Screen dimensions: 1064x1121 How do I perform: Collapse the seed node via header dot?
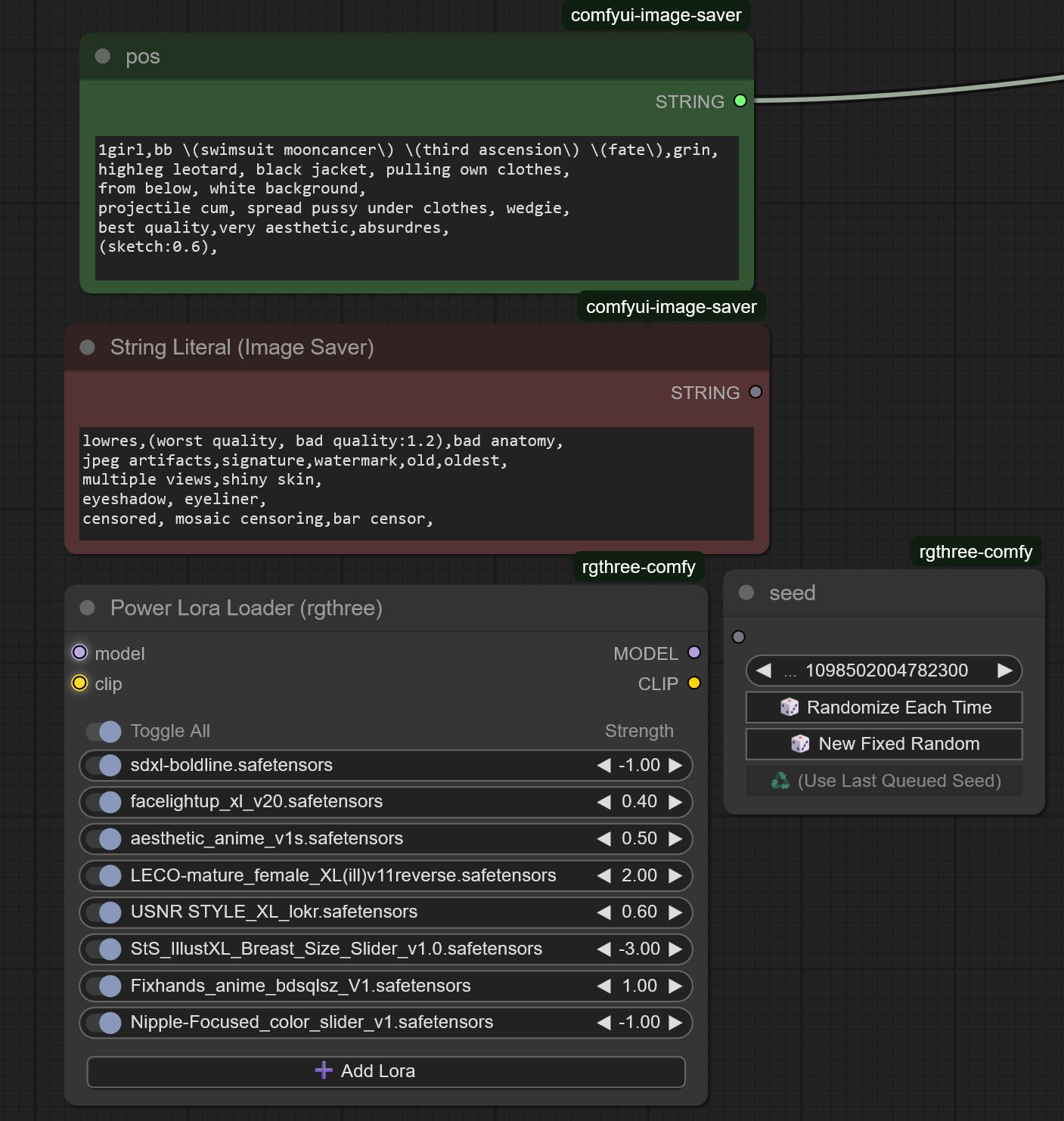point(746,593)
